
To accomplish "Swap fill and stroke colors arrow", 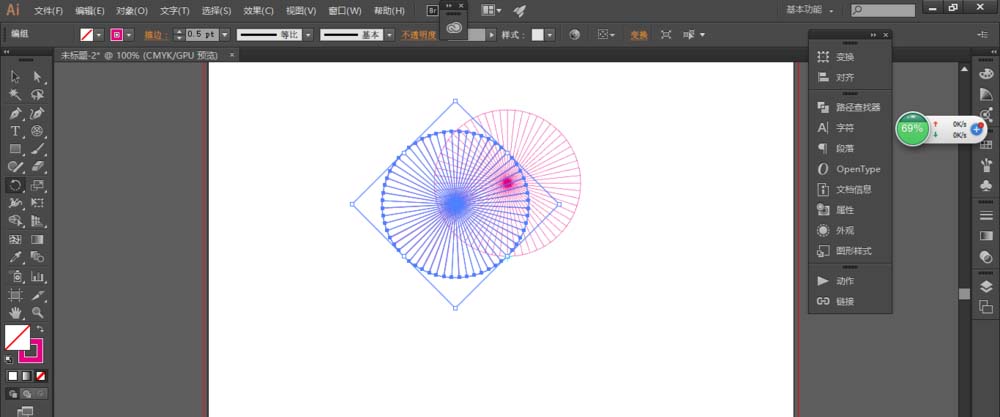I will click(40, 328).
